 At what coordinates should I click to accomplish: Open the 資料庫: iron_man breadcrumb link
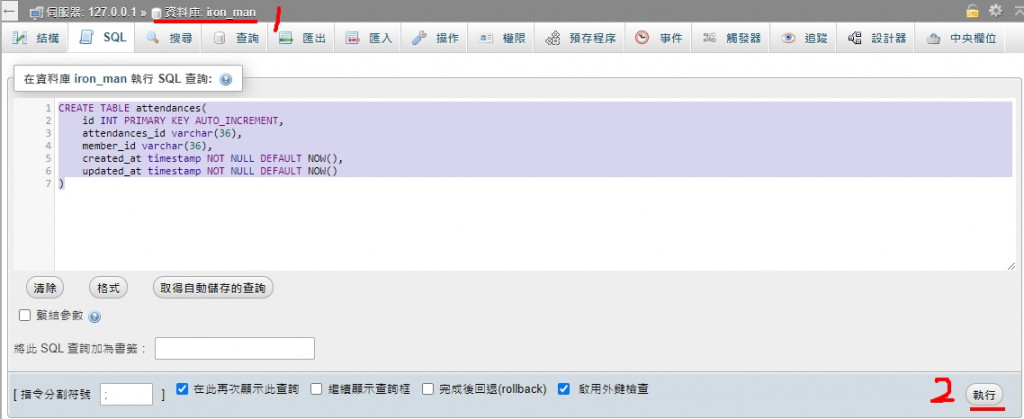click(210, 12)
